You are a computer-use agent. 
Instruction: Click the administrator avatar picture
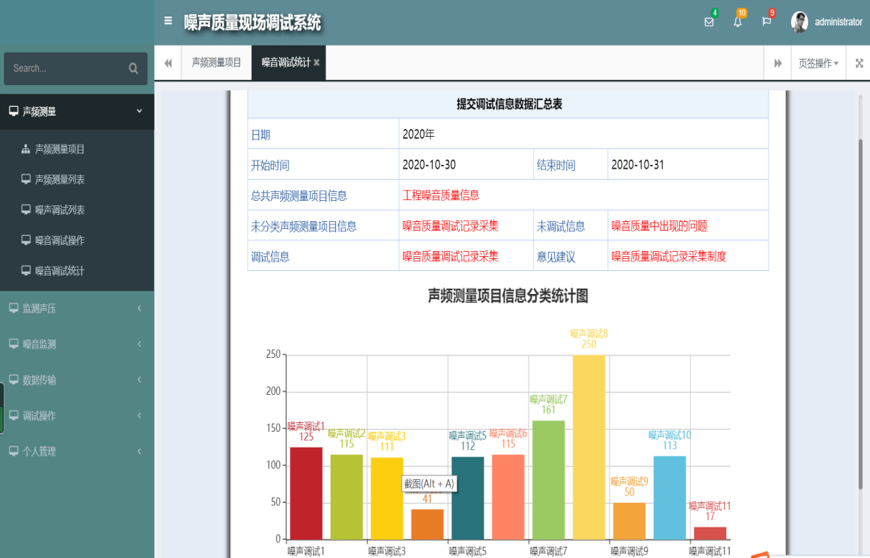[x=799, y=22]
